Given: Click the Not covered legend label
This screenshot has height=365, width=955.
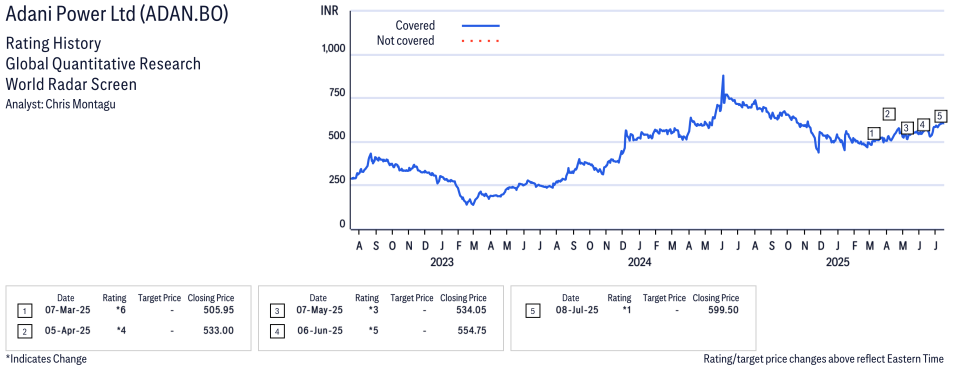Looking at the screenshot, I should click(x=405, y=41).
